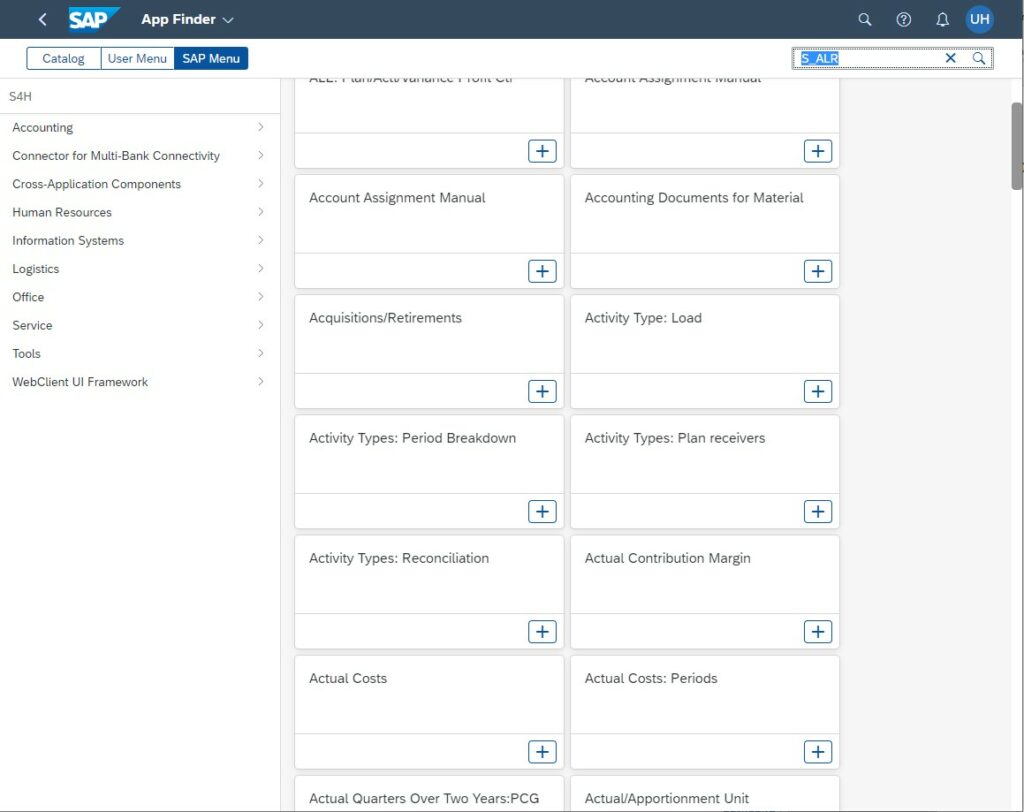Expand the Accounting menu node
This screenshot has width=1024, height=812.
point(260,127)
